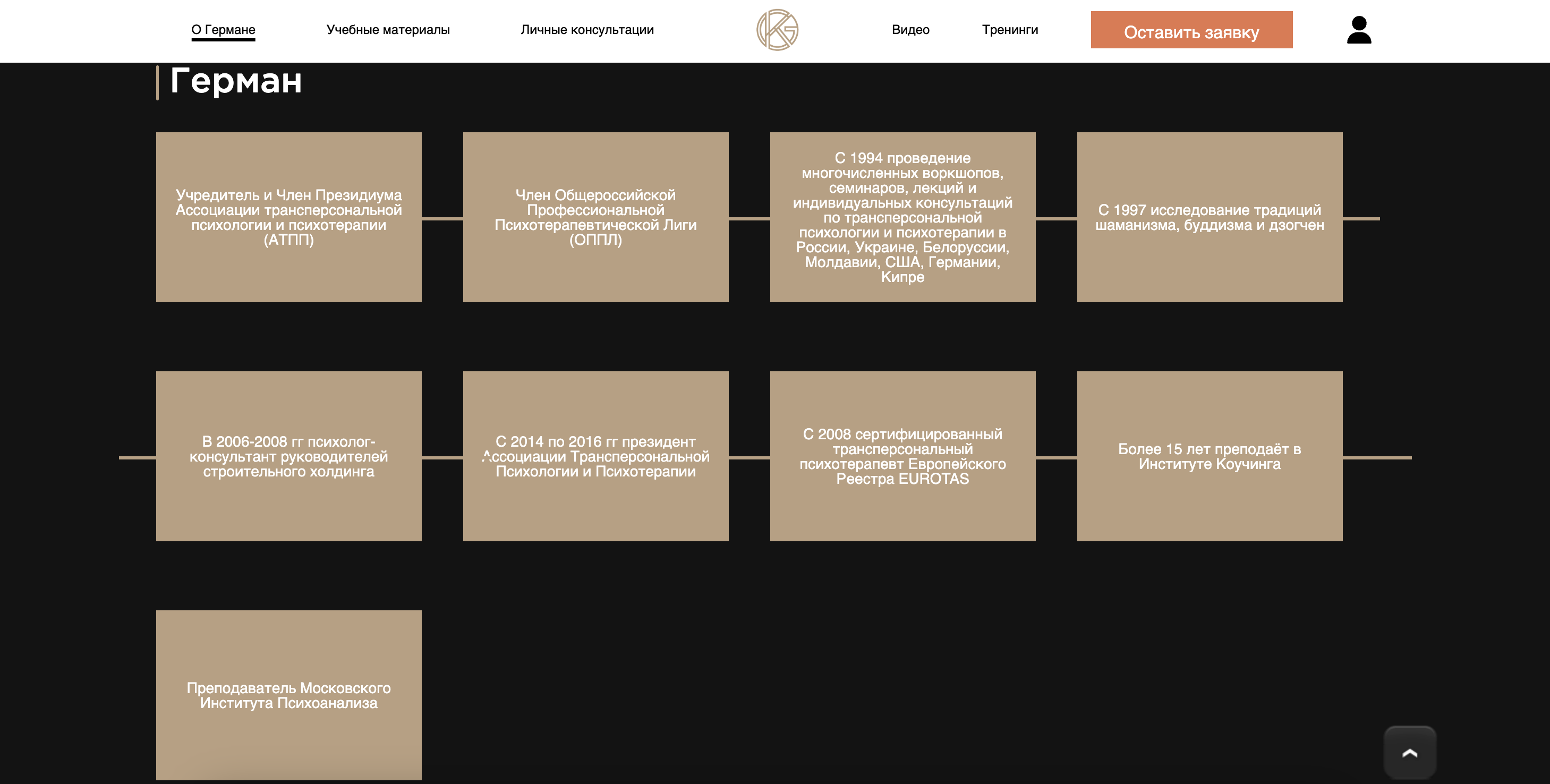Image resolution: width=1550 pixels, height=784 pixels.
Task: Click the connector line after шаманизм card
Action: [1361, 219]
